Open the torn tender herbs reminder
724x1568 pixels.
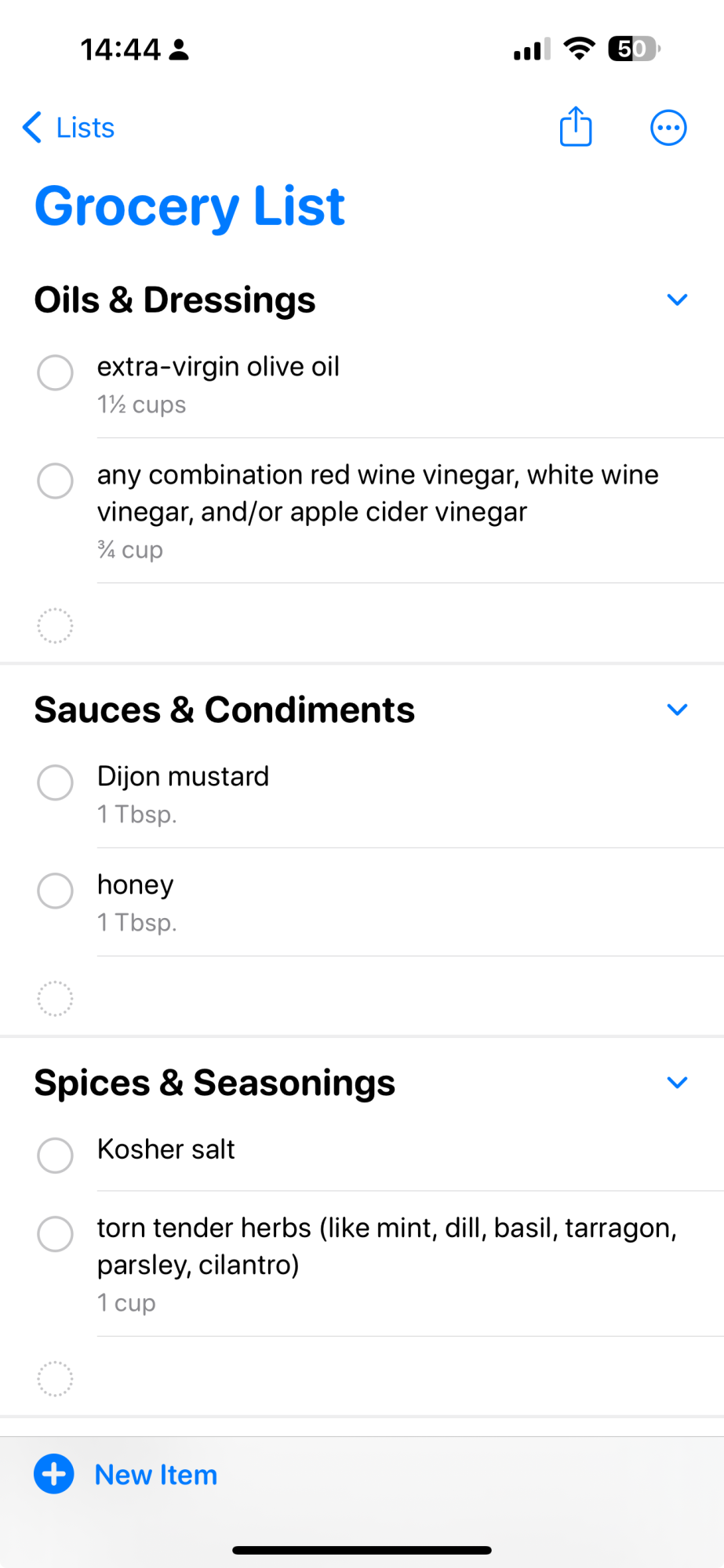pos(387,1263)
